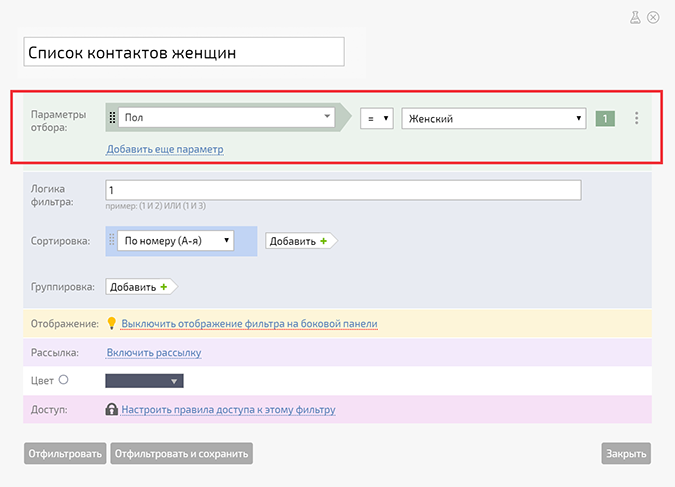
Task: Open the Женский value dropdown
Action: 493,118
